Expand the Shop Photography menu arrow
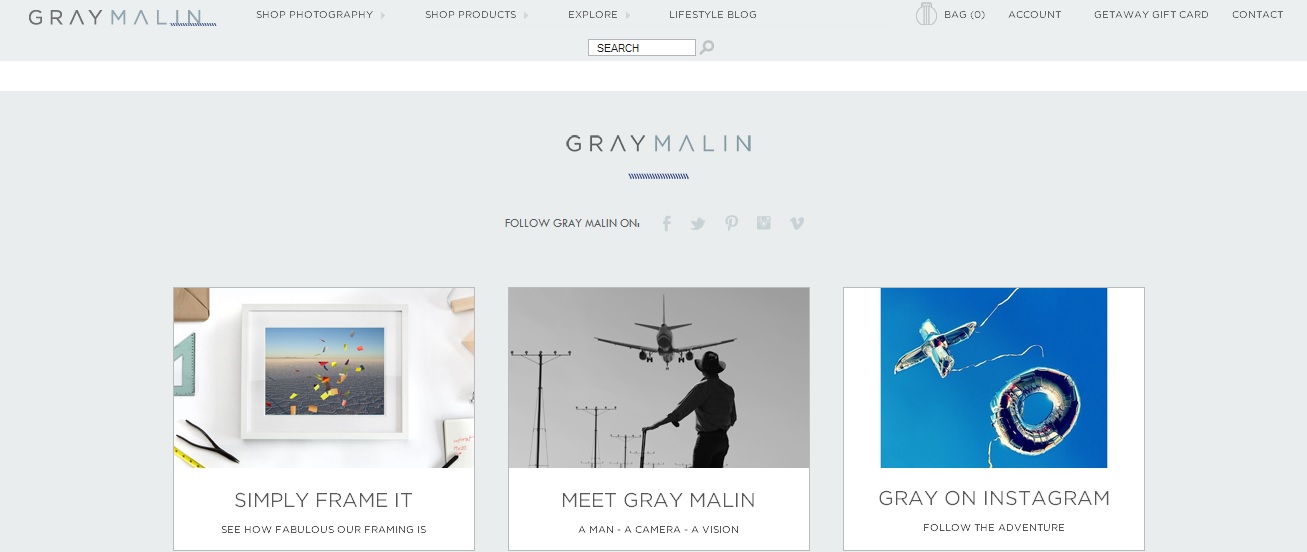This screenshot has height=552, width=1307. [383, 15]
